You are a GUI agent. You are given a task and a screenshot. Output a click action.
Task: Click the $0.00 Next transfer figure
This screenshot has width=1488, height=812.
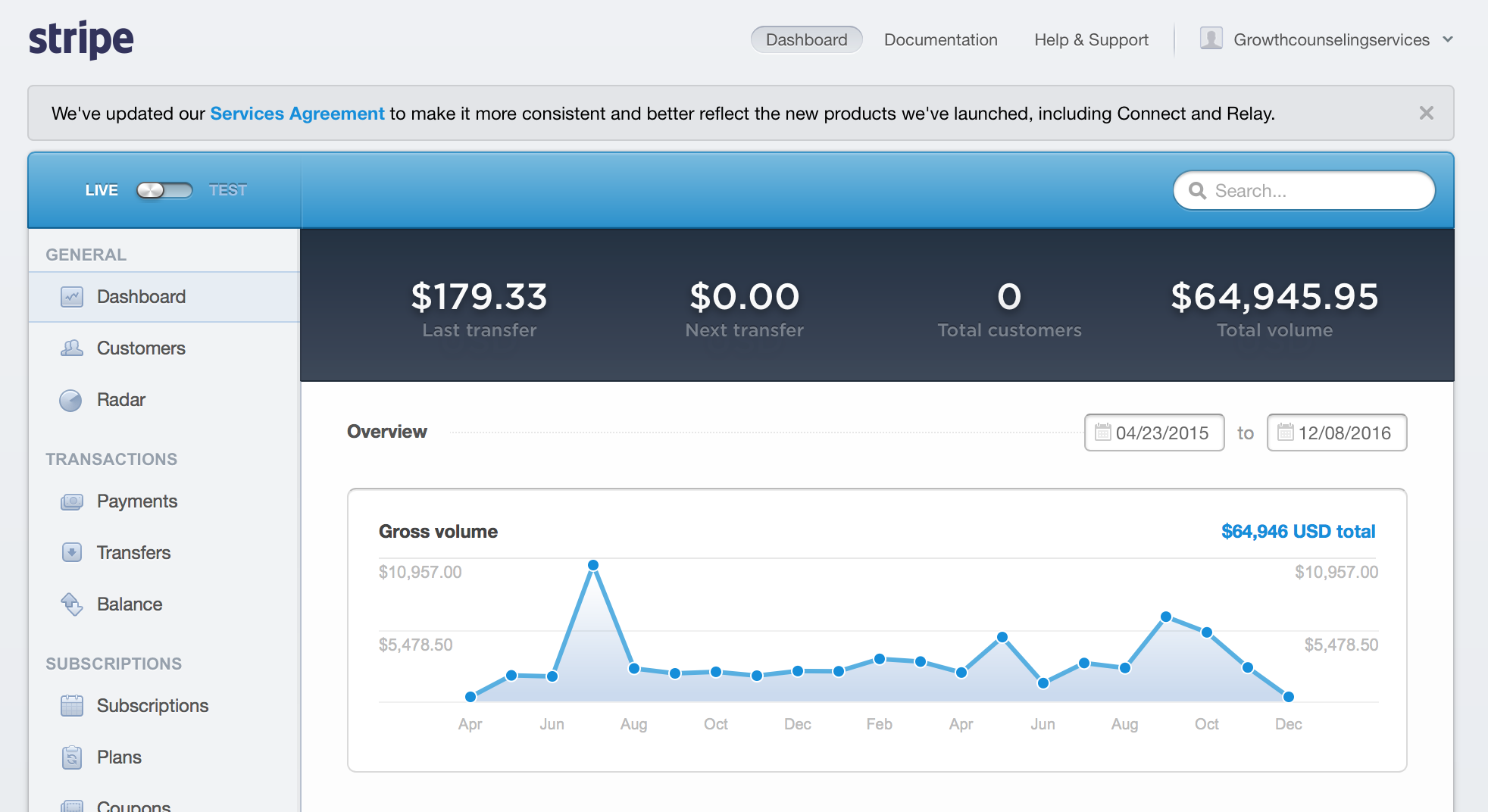coord(744,297)
